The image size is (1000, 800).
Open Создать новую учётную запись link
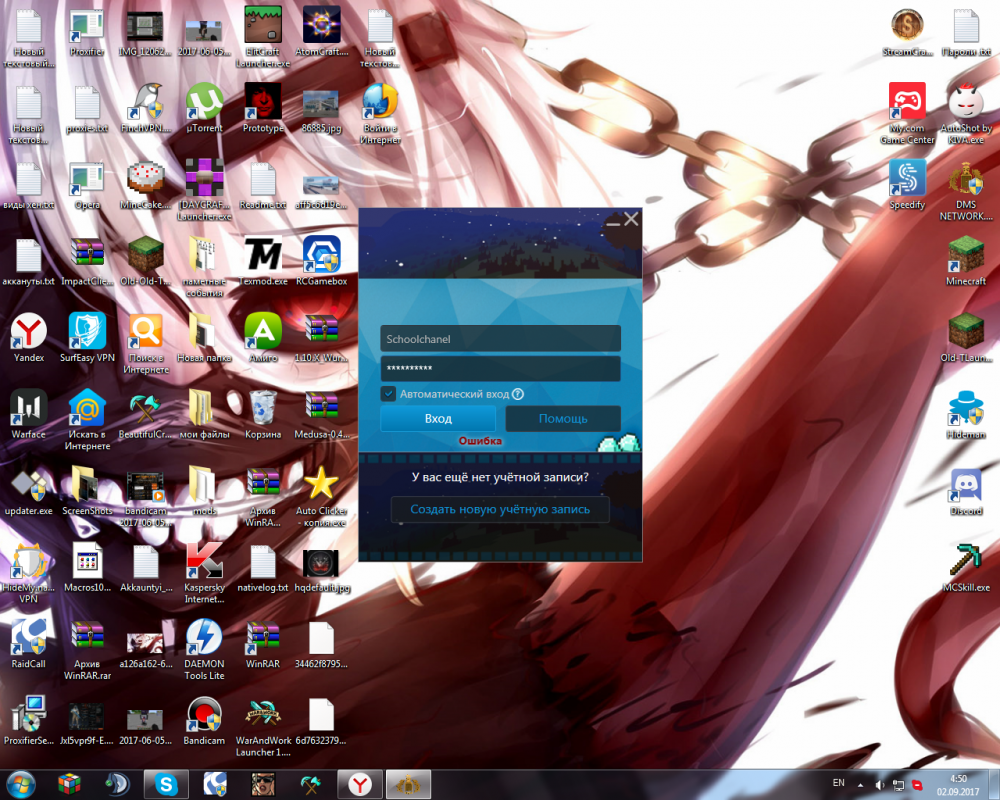click(x=500, y=510)
